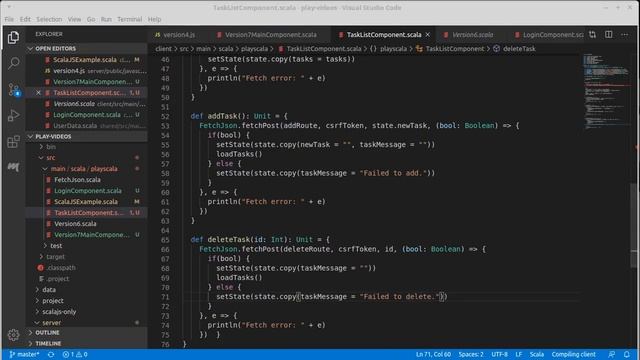Switch branch via master* status item
This screenshot has height=360, width=640.
click(24, 354)
